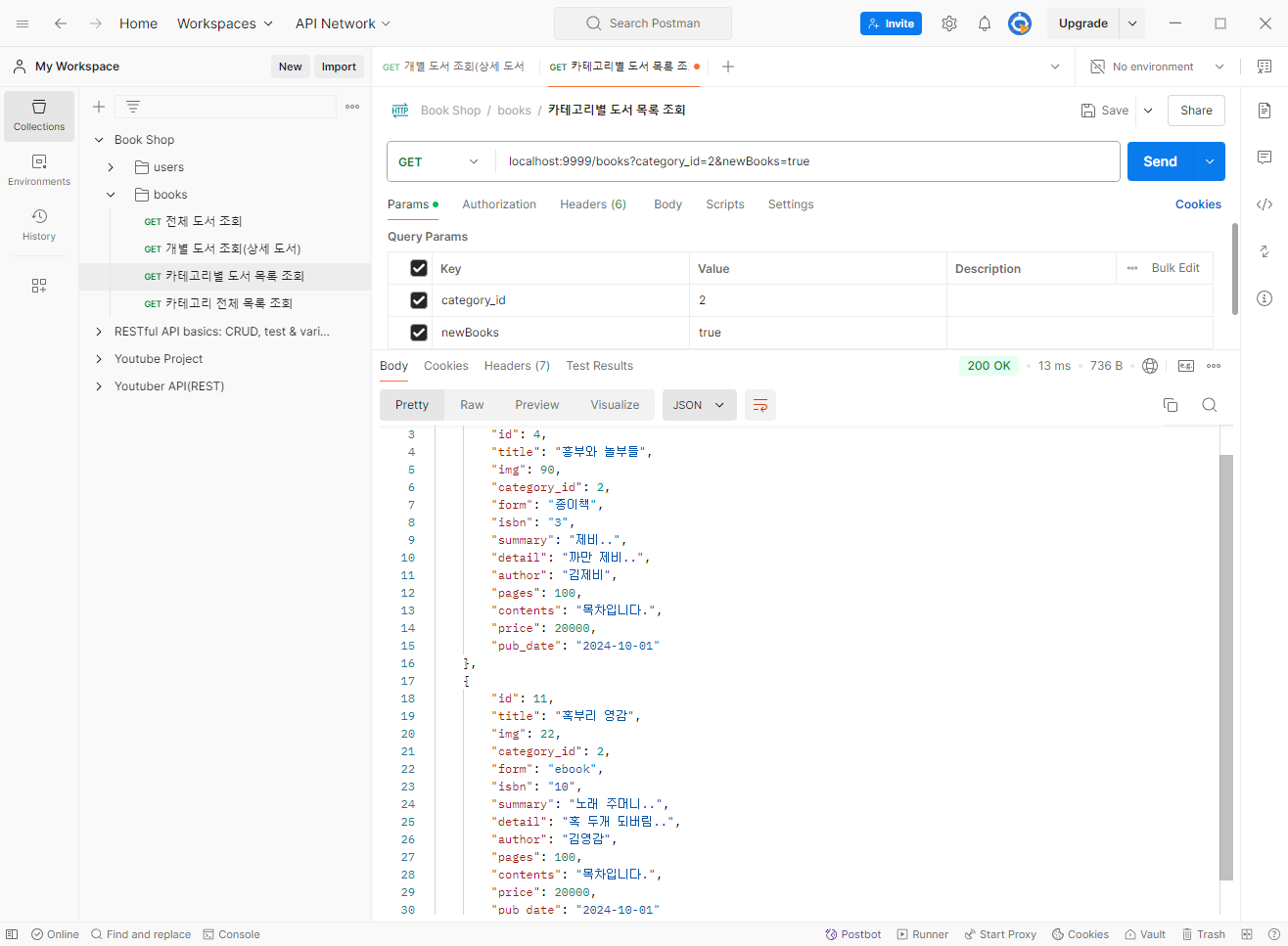Open collections more options ellipsis

click(x=352, y=107)
